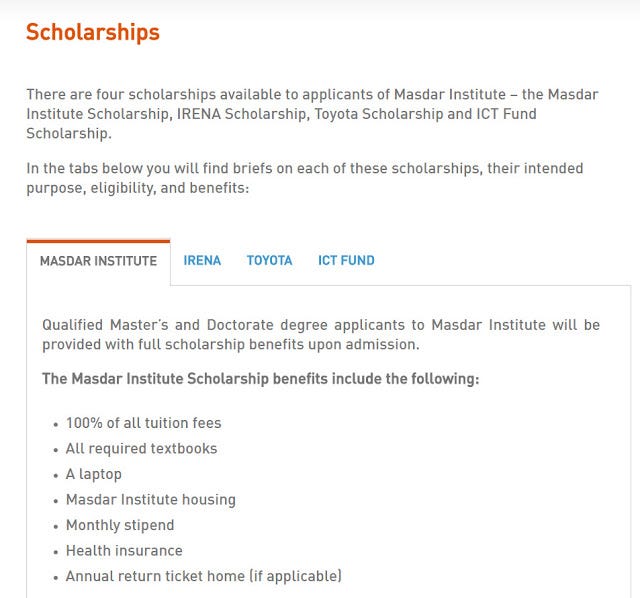Click the 'A laptop' list item

pyautogui.click(x=93, y=474)
